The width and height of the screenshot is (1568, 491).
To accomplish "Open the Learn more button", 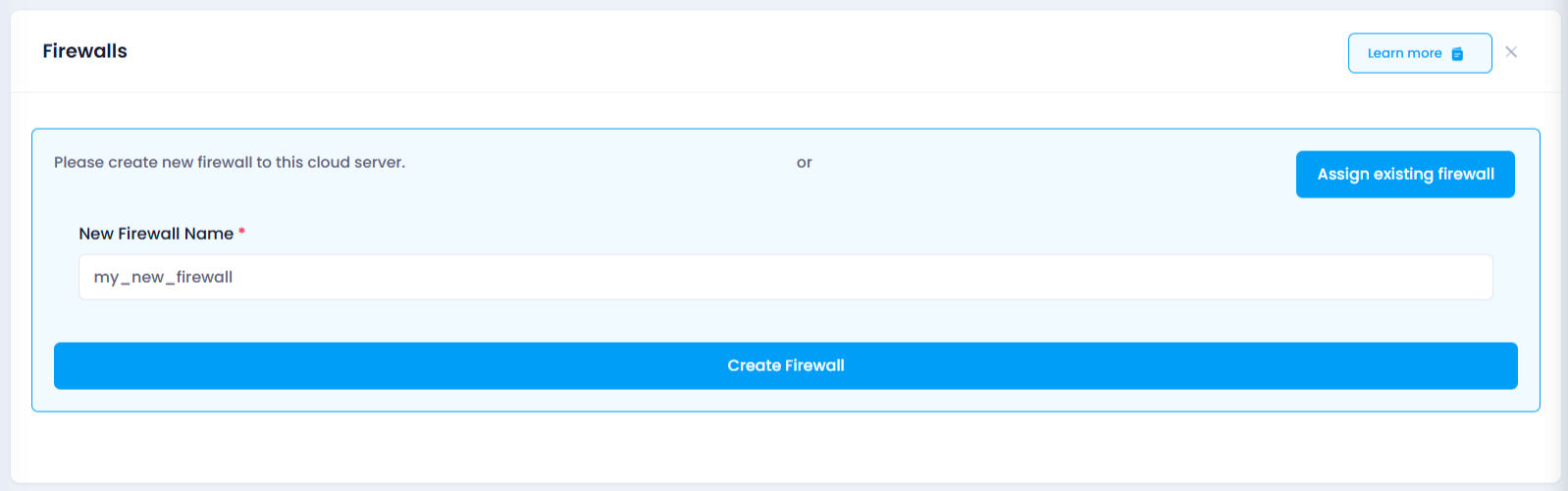I will (1420, 53).
